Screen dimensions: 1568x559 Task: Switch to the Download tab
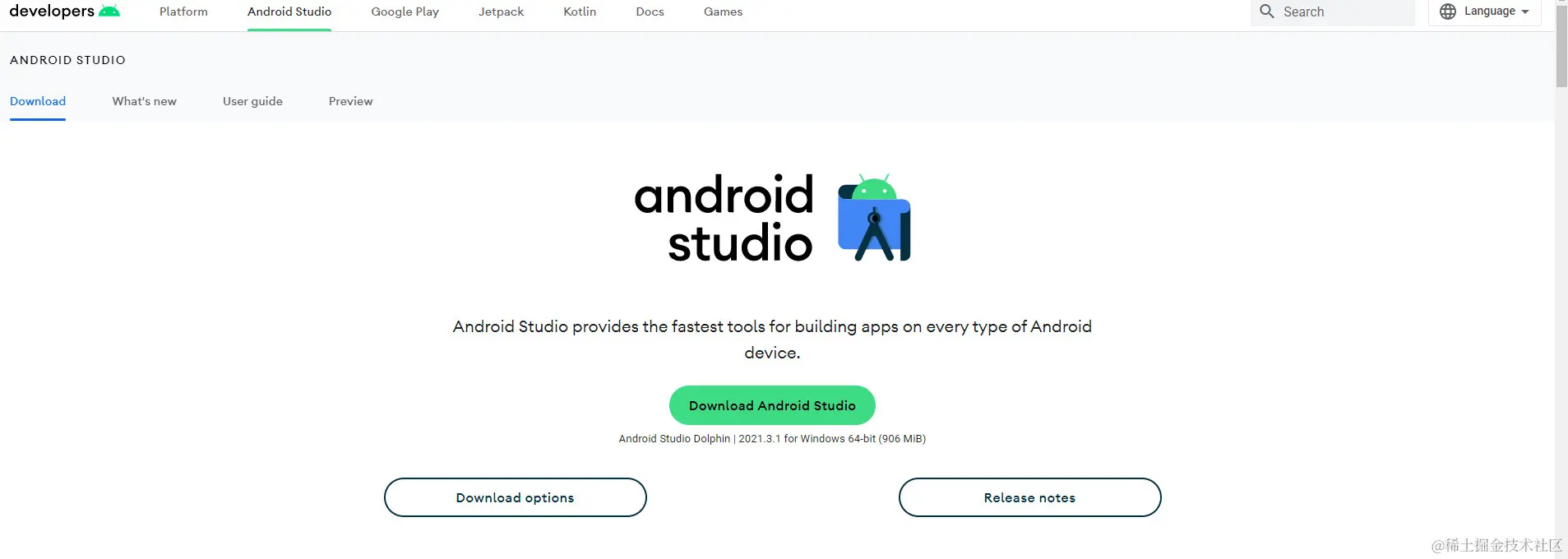[38, 101]
